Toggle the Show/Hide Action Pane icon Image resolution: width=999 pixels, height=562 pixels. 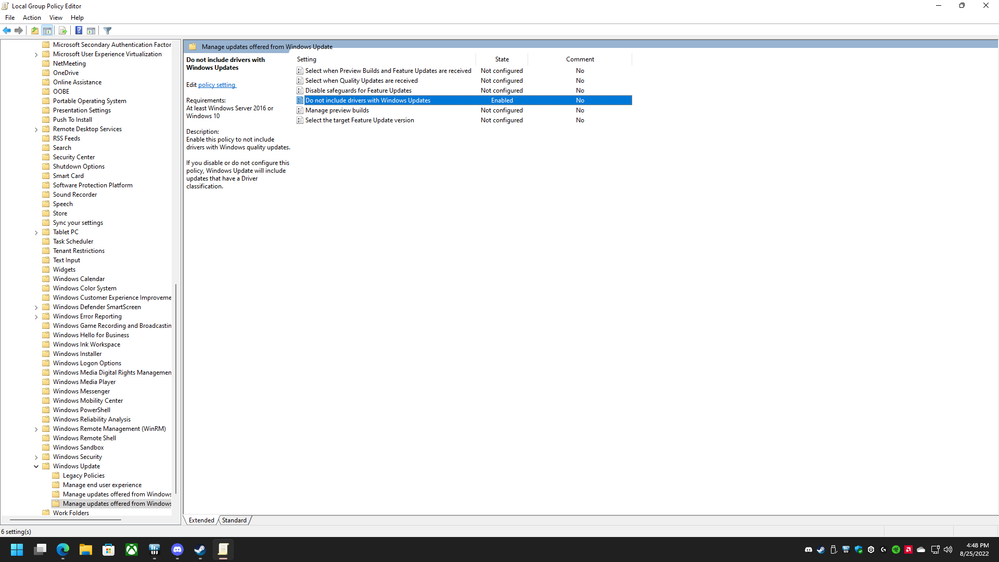[x=91, y=31]
